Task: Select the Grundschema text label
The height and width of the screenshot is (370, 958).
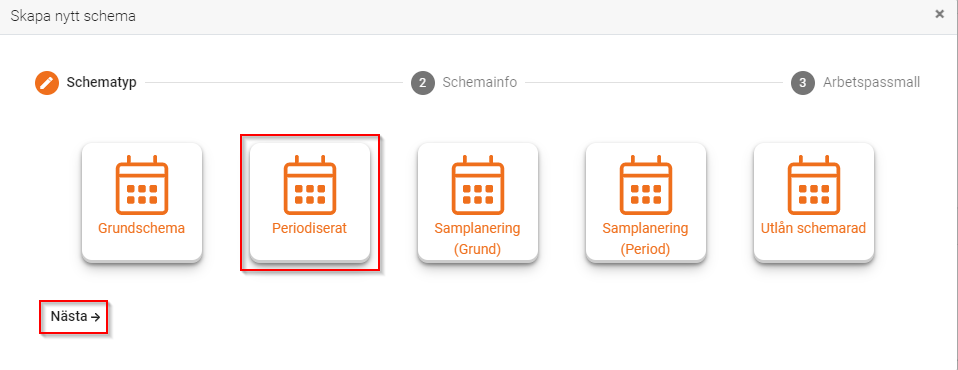Action: [x=142, y=229]
